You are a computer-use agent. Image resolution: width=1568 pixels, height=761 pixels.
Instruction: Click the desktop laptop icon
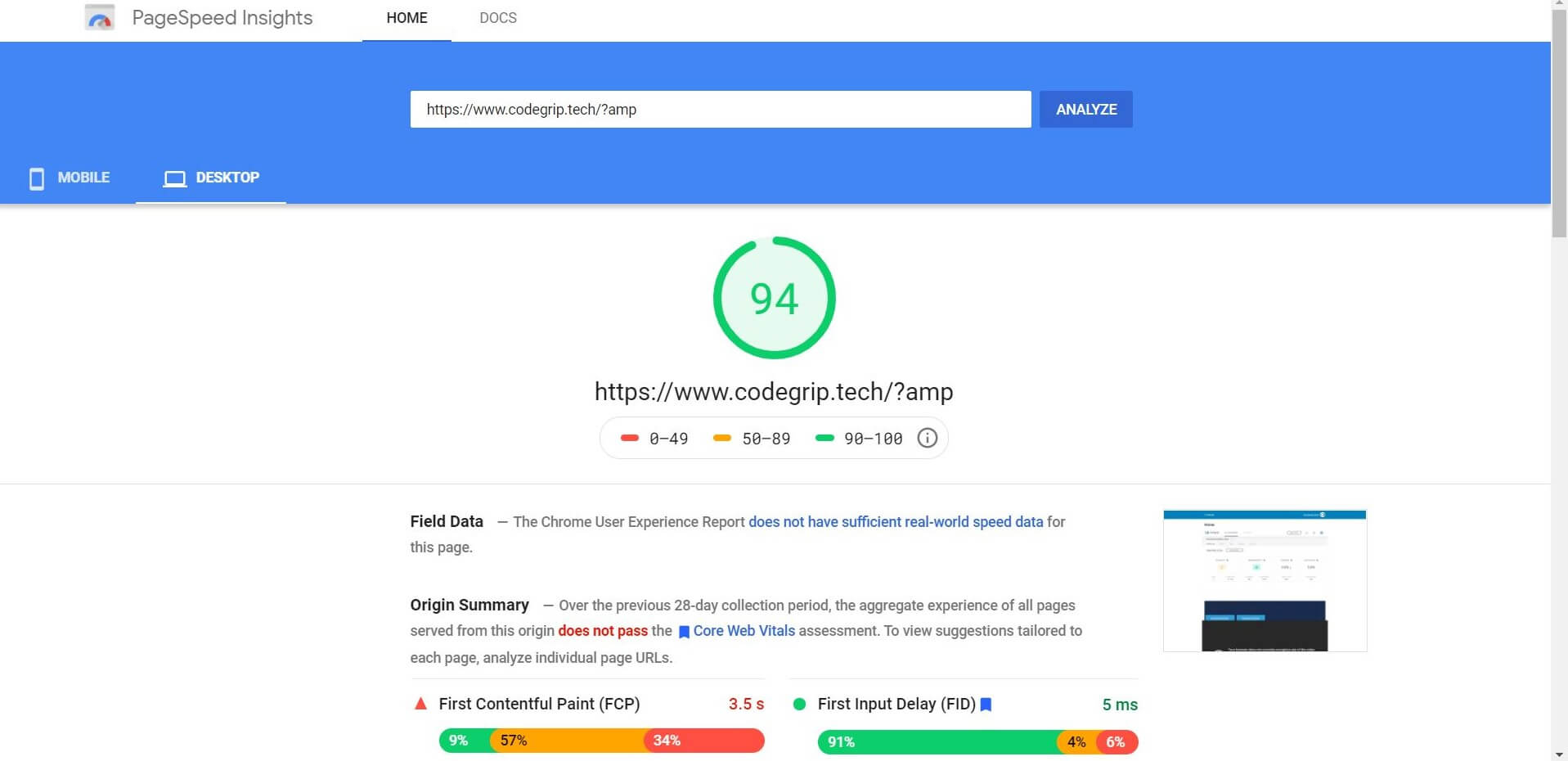174,178
